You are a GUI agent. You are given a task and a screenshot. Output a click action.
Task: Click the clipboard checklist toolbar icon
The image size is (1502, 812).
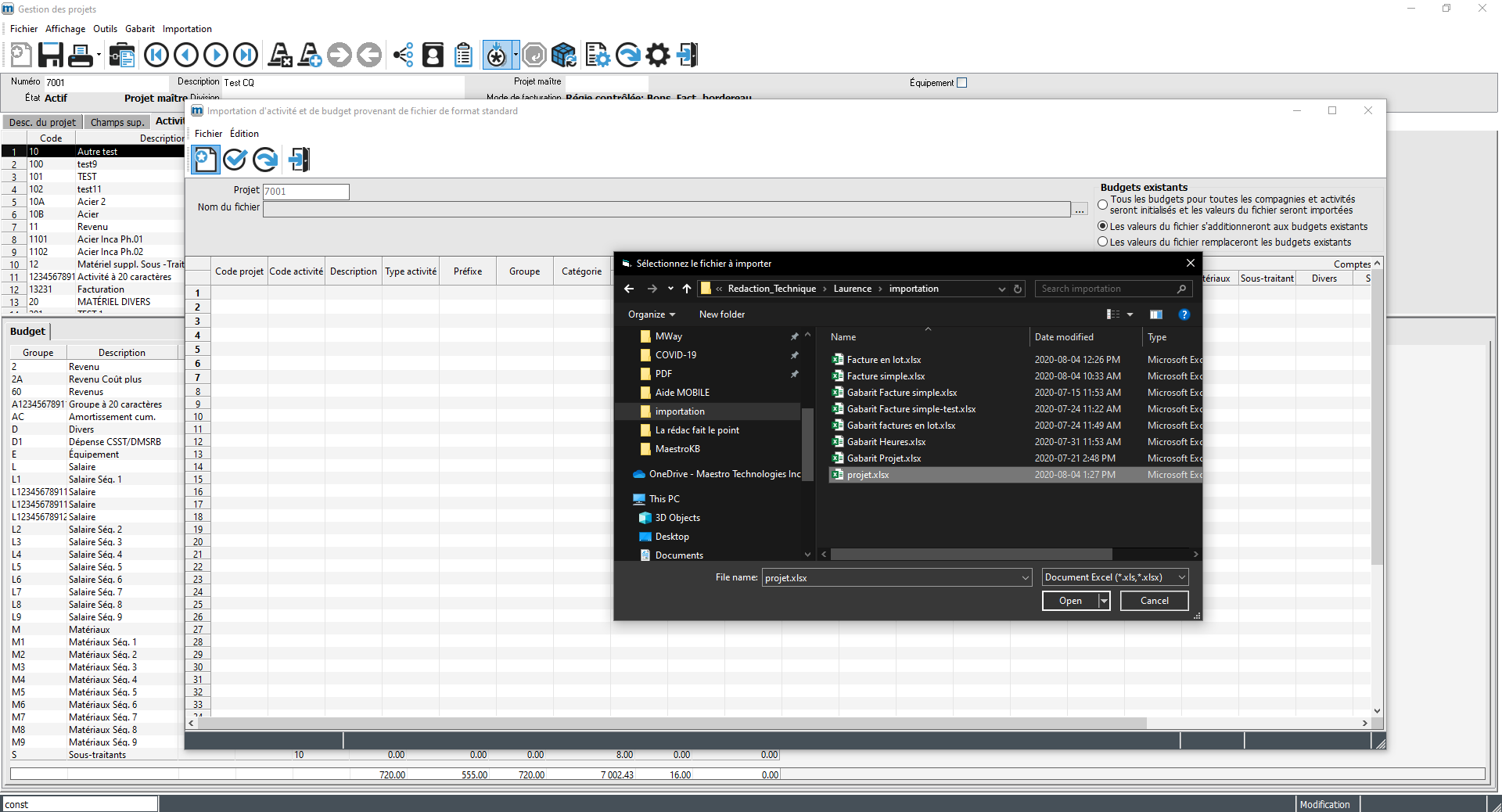[x=463, y=55]
